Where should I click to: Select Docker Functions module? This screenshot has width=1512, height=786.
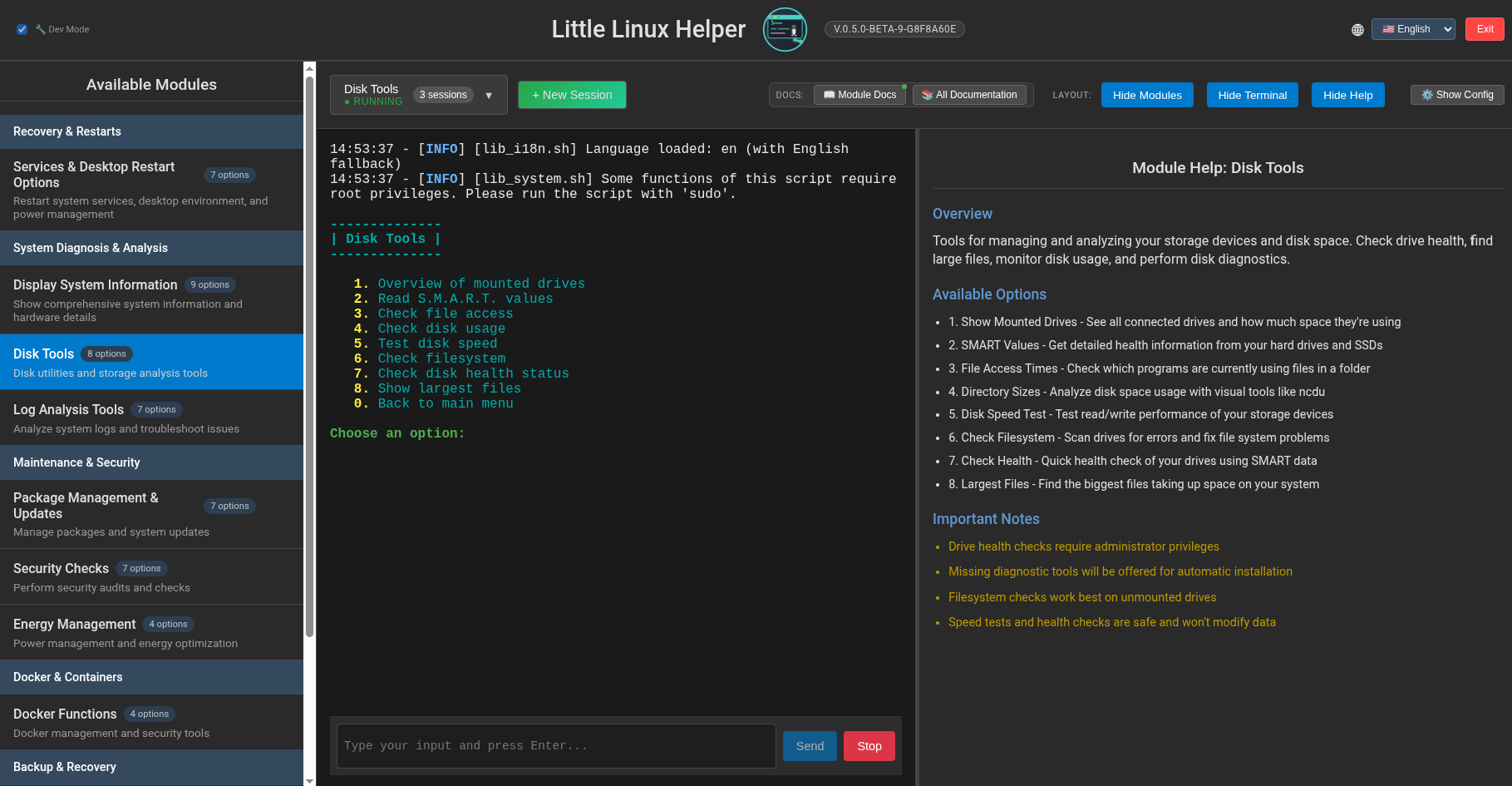pos(151,722)
